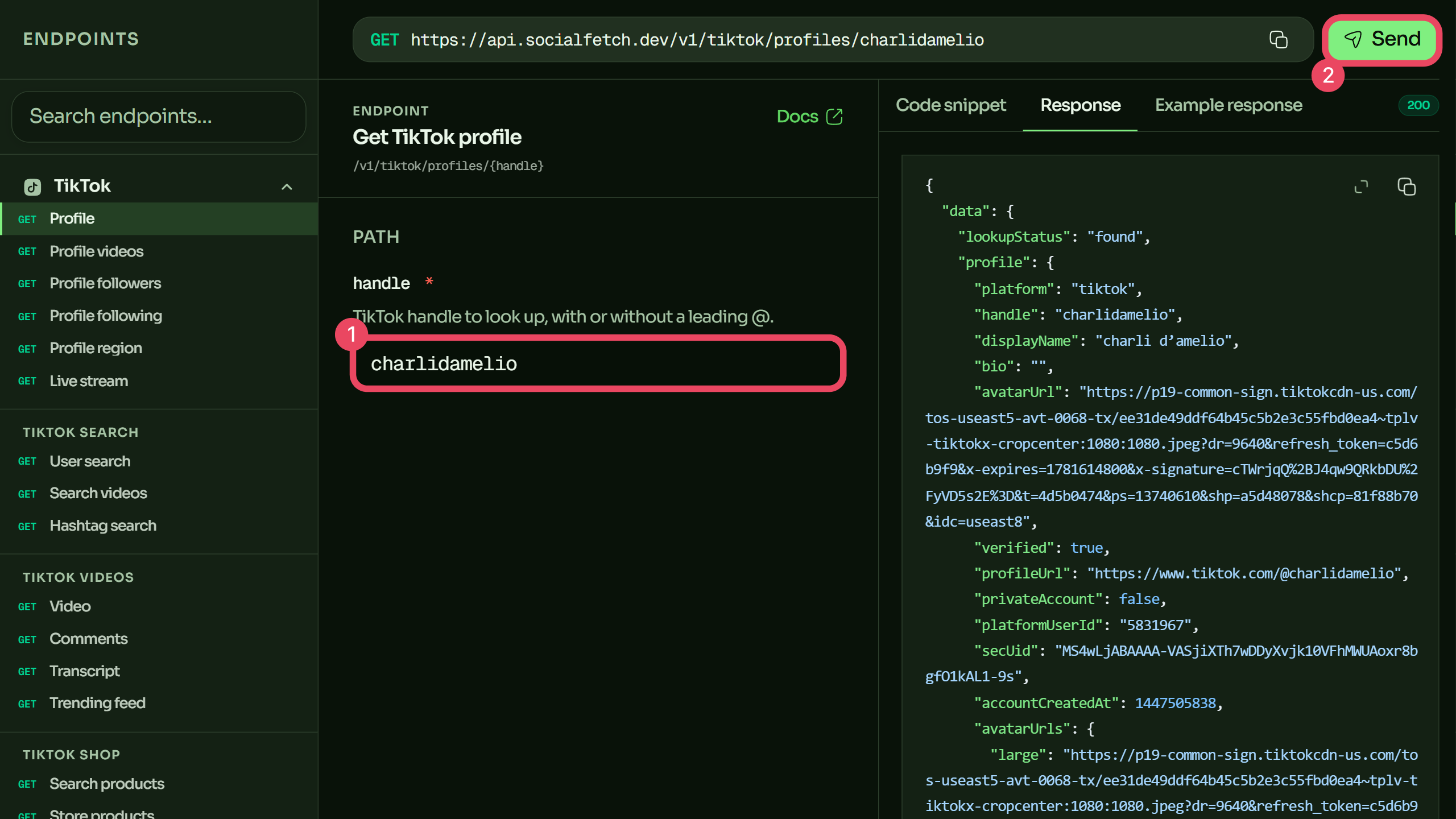Open the Comments endpoint

point(159,639)
